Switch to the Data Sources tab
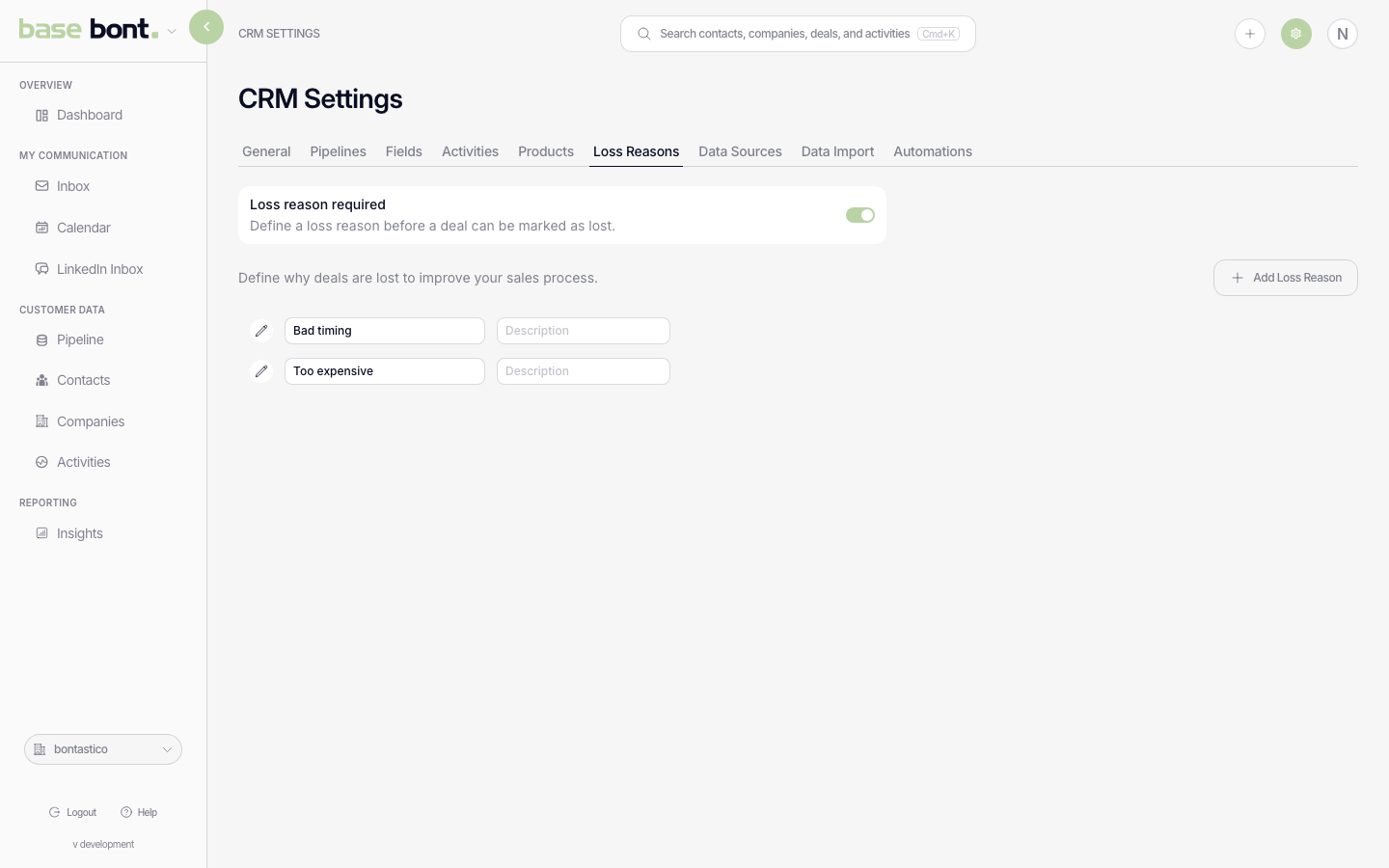The image size is (1389, 868). point(740,151)
